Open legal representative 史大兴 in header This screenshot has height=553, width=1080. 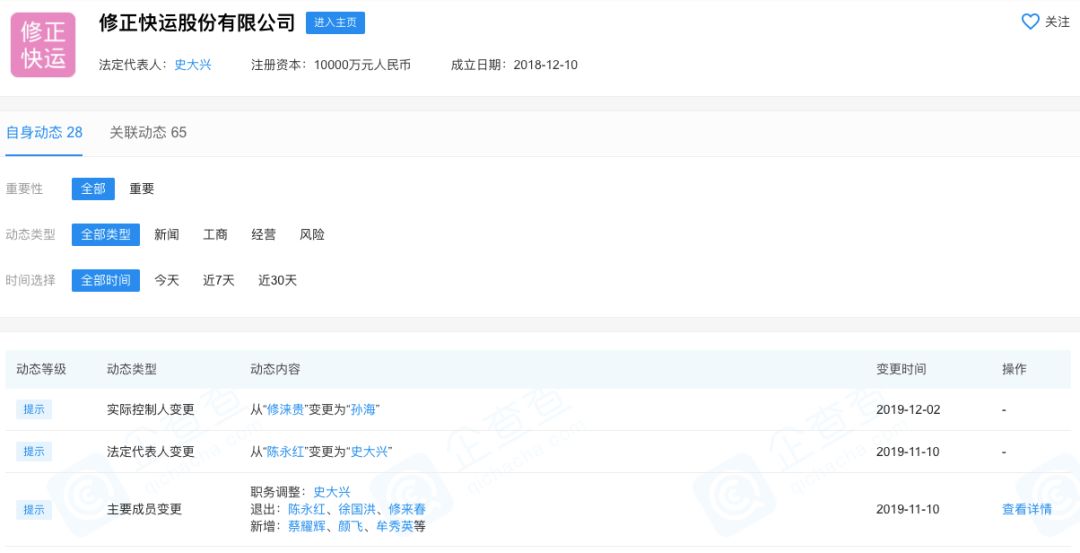click(x=193, y=65)
